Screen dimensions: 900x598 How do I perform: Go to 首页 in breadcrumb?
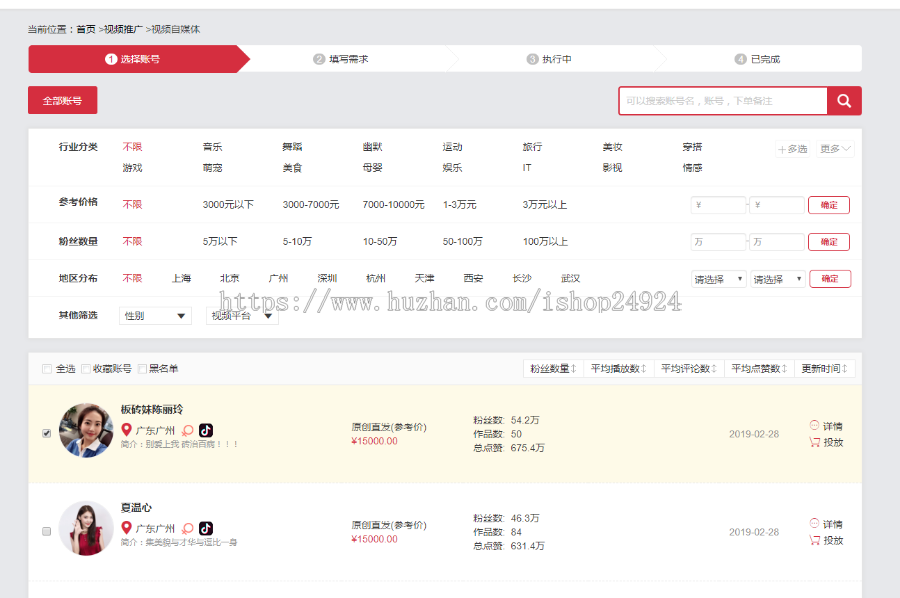point(86,29)
